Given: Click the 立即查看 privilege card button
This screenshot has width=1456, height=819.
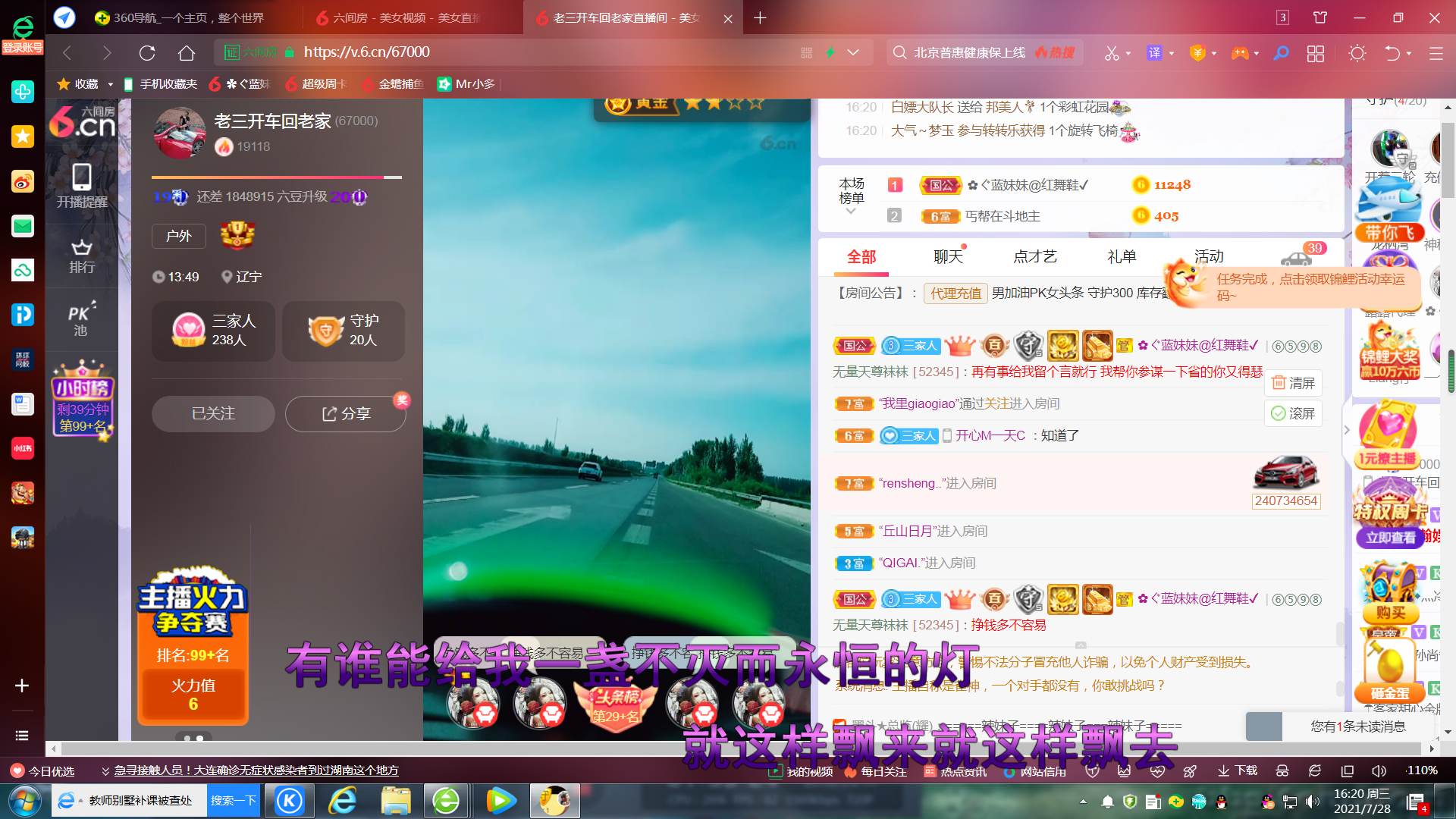Looking at the screenshot, I should click(1390, 538).
